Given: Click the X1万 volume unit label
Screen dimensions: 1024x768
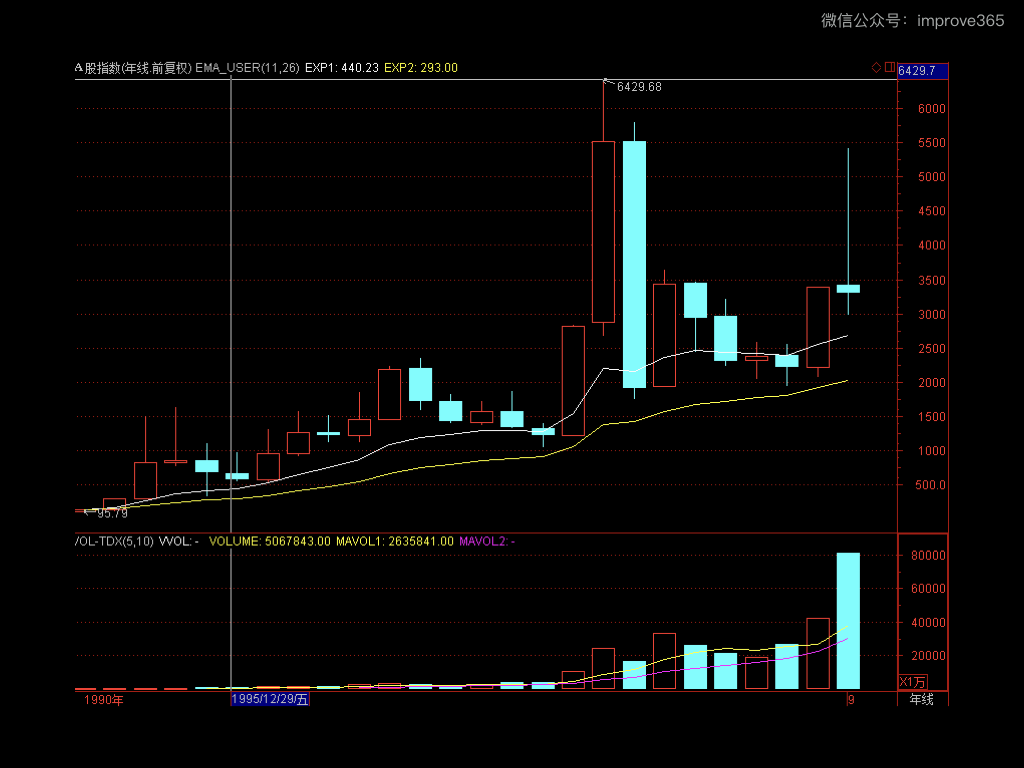Looking at the screenshot, I should click(x=913, y=682).
